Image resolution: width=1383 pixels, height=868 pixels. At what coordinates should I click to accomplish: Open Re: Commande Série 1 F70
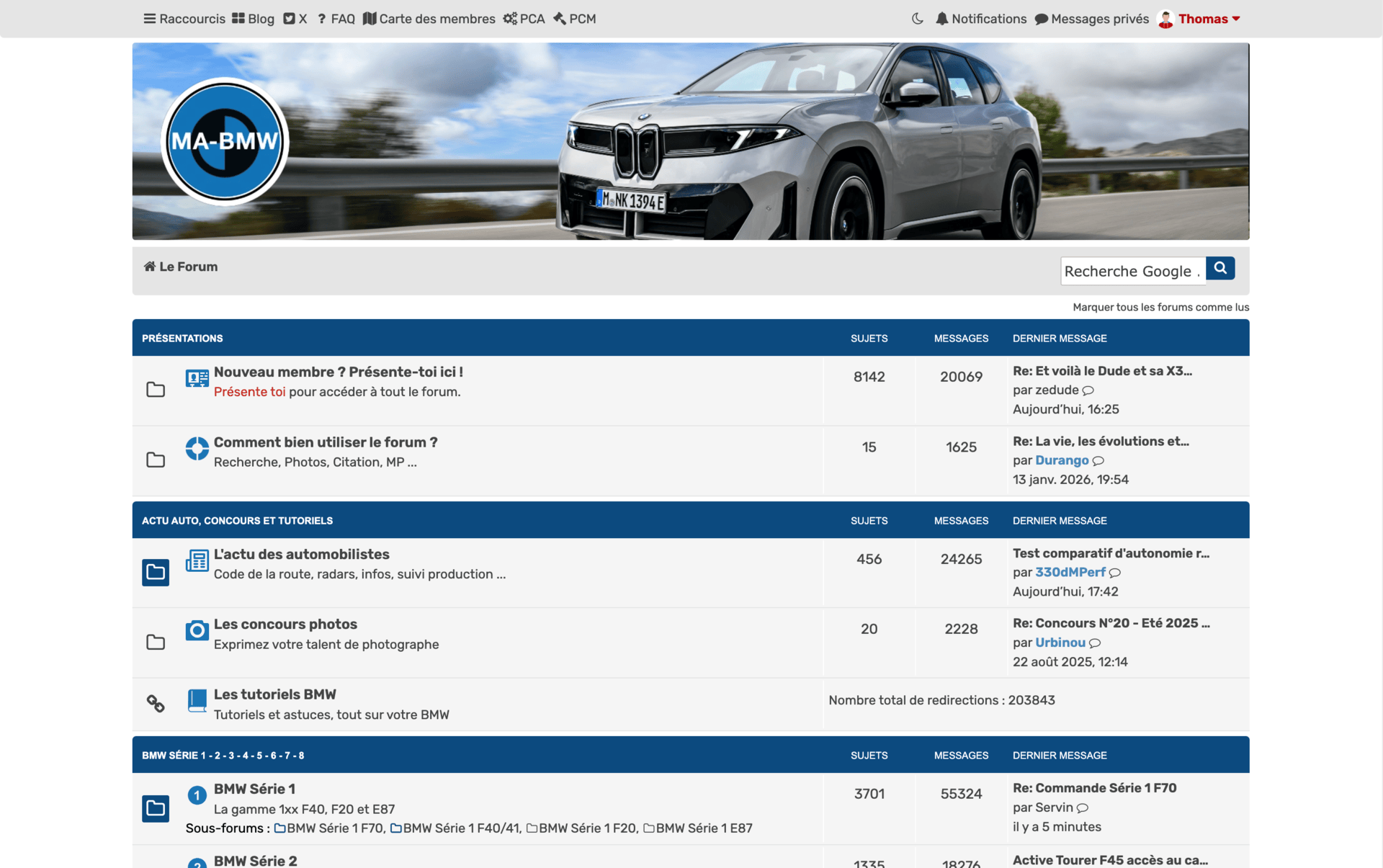pos(1094,788)
